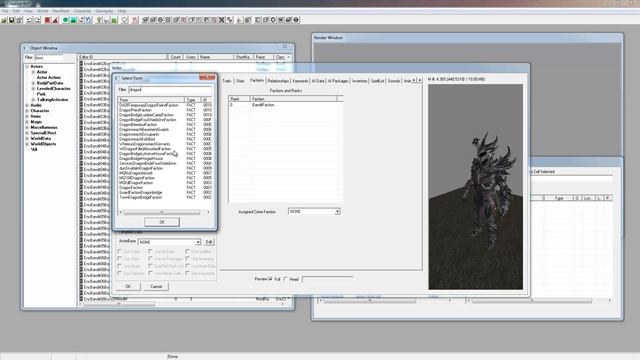Image resolution: width=640 pixels, height=360 pixels.
Task: Click OK in the Actor window
Action: (128, 287)
